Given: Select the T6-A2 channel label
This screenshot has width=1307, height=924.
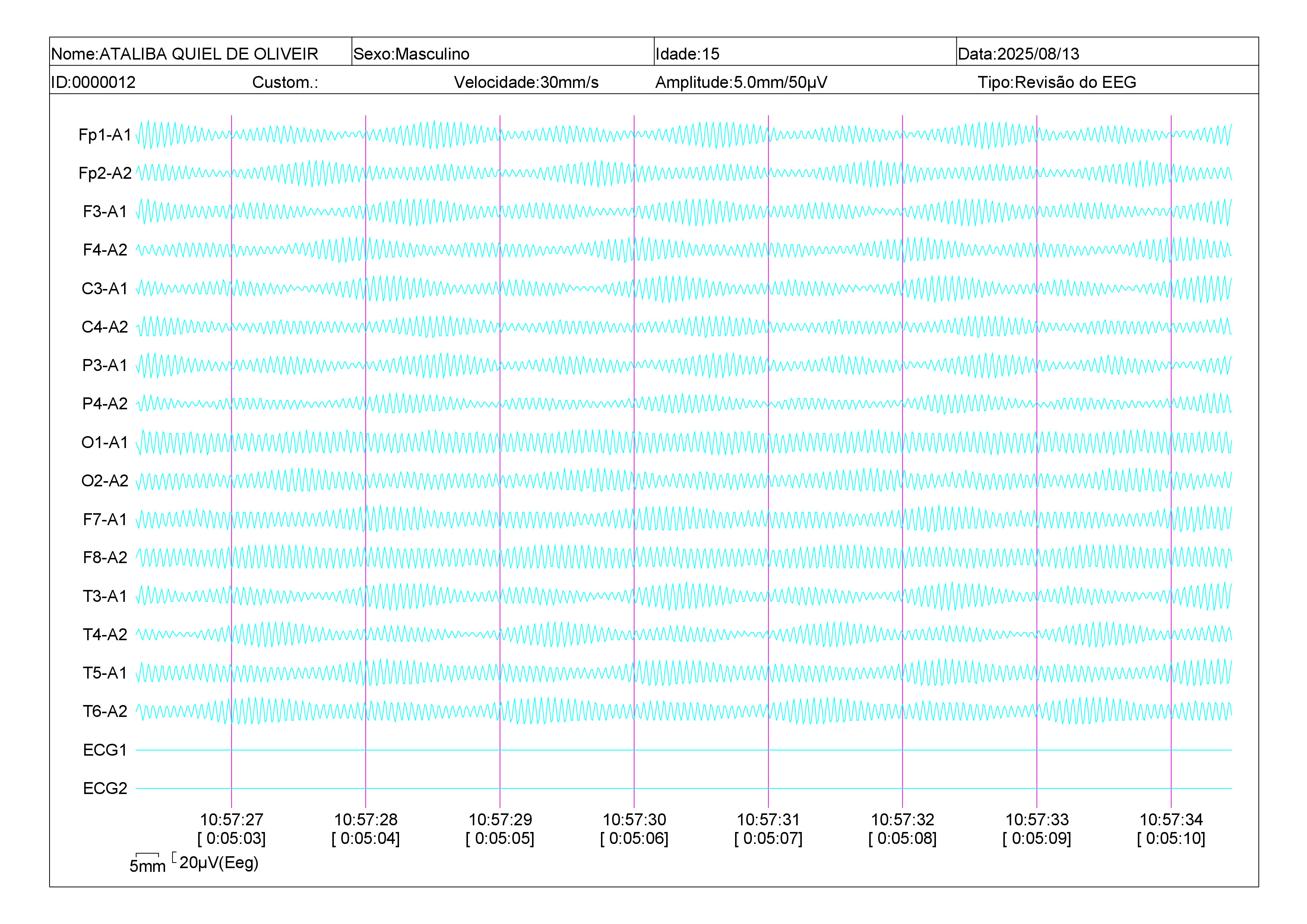Looking at the screenshot, I should [x=105, y=711].
